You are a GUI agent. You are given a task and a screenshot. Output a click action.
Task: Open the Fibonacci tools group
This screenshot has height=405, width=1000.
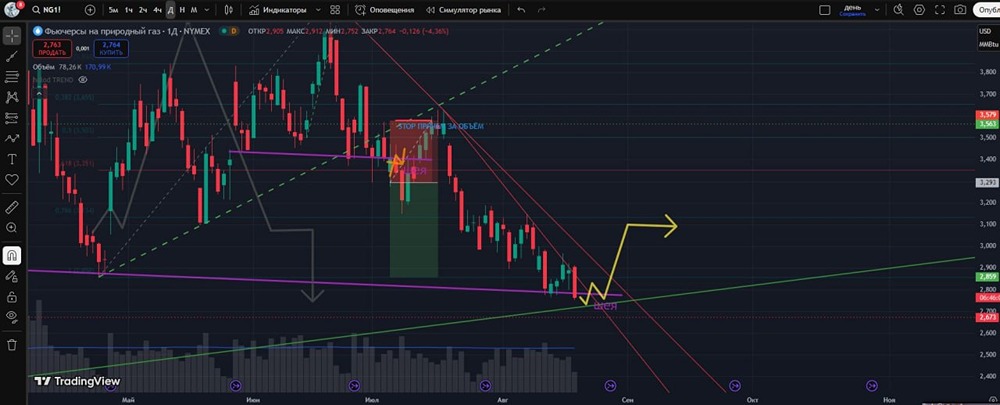[x=11, y=77]
